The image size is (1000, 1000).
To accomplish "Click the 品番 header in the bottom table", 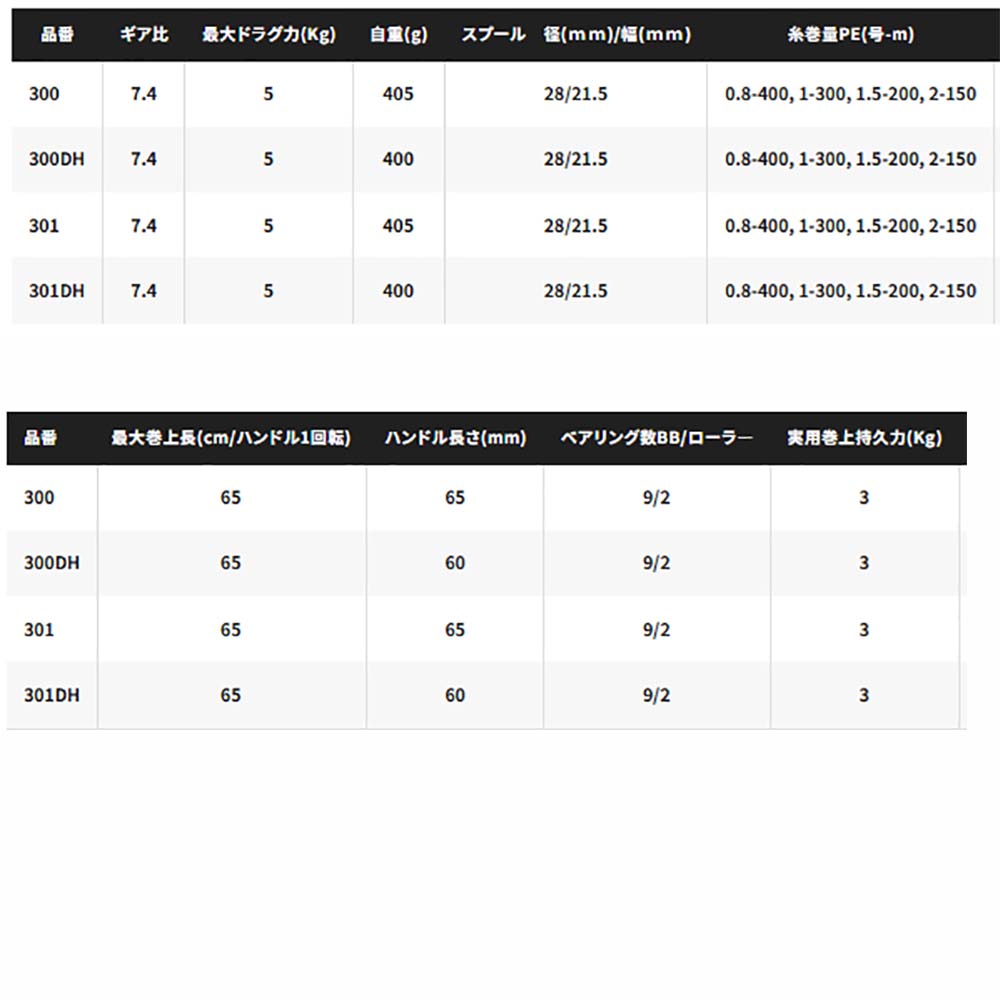I will coord(40,438).
